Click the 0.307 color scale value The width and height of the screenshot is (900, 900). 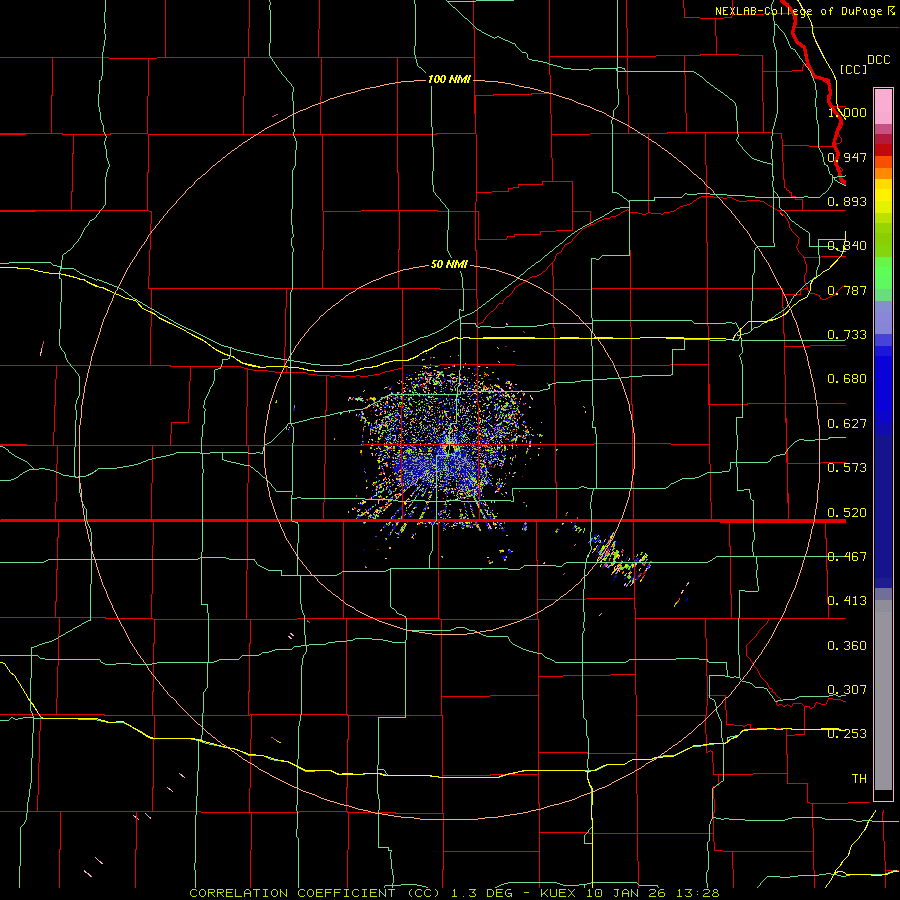tap(847, 690)
